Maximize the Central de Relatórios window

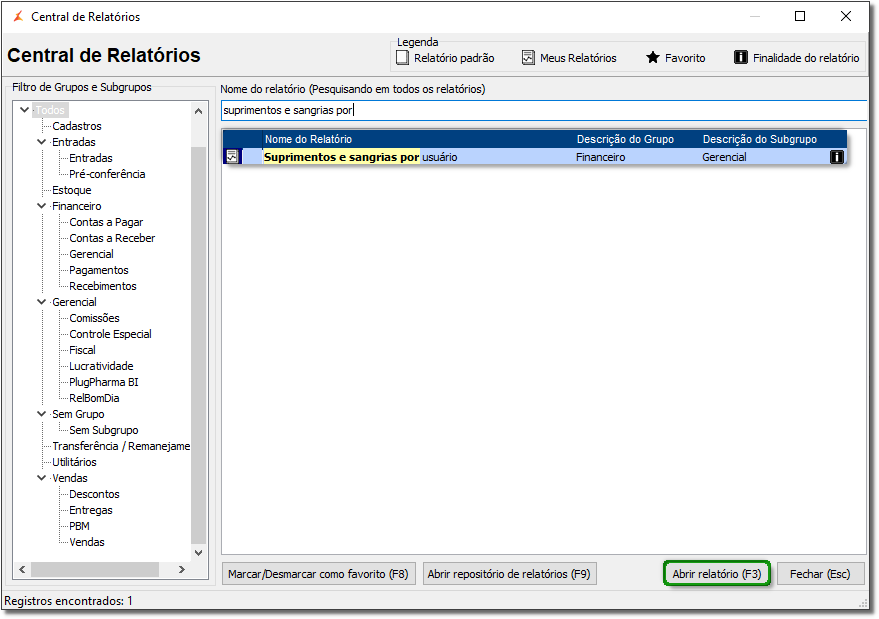(800, 16)
